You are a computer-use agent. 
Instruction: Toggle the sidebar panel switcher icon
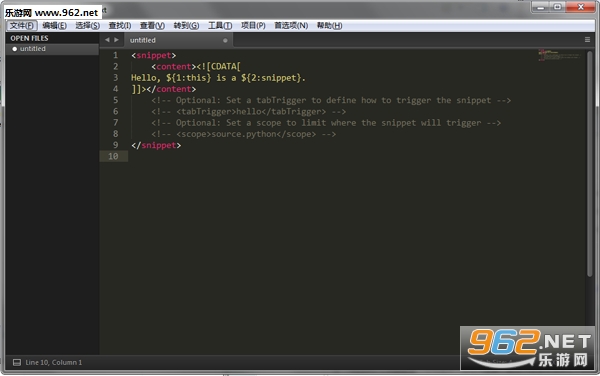click(17, 362)
